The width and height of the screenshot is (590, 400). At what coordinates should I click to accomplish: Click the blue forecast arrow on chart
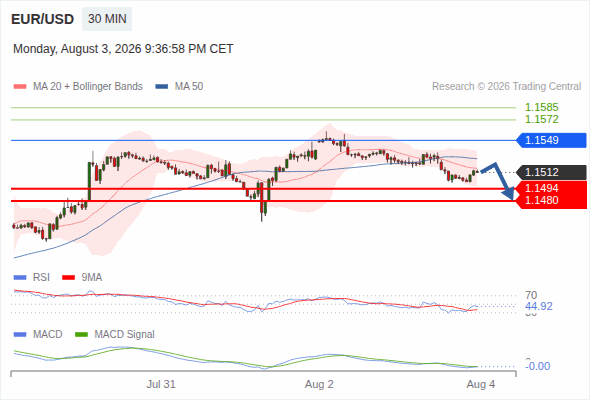coord(497,181)
